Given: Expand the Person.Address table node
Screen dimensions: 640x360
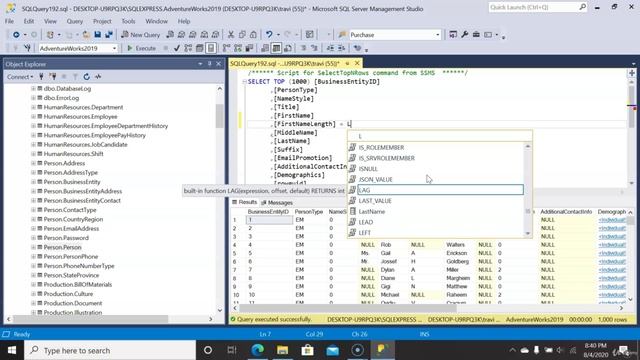Looking at the screenshot, I should [33, 163].
